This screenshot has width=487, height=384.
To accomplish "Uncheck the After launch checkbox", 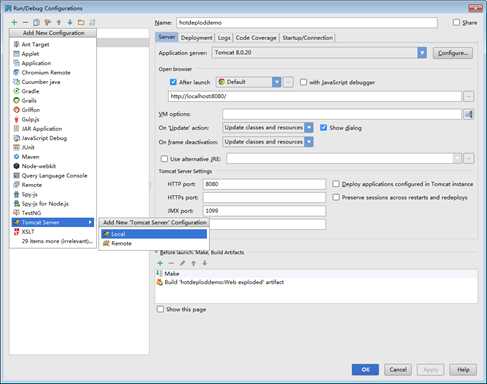I will coord(173,82).
